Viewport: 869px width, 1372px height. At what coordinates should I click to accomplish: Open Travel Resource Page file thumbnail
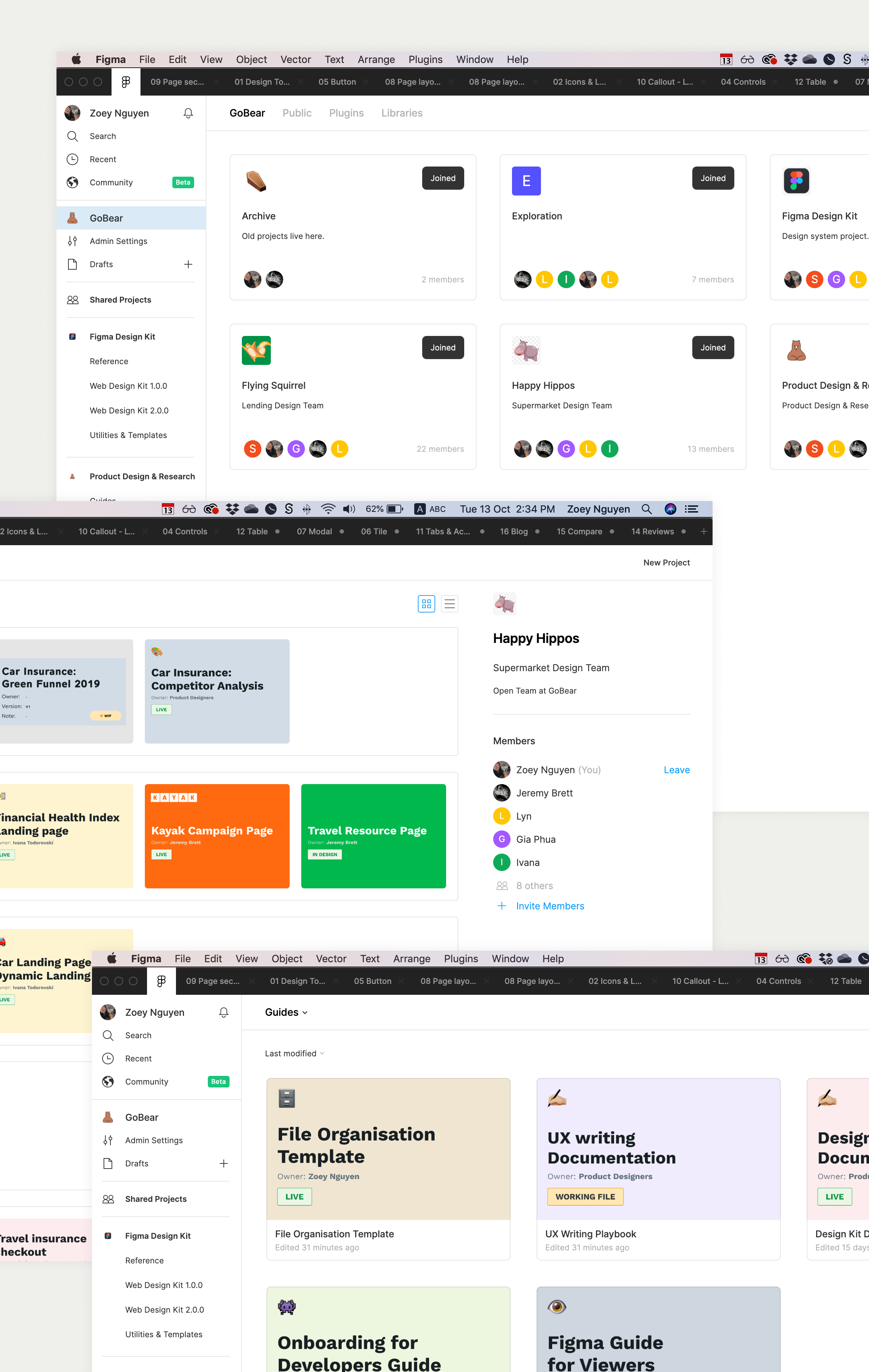(x=373, y=836)
